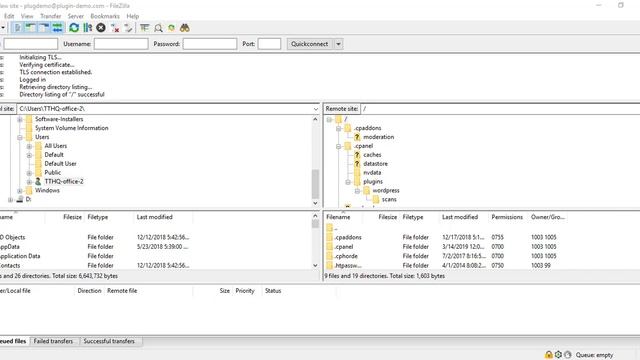Click the local tree scroll-down arrow

[315, 203]
